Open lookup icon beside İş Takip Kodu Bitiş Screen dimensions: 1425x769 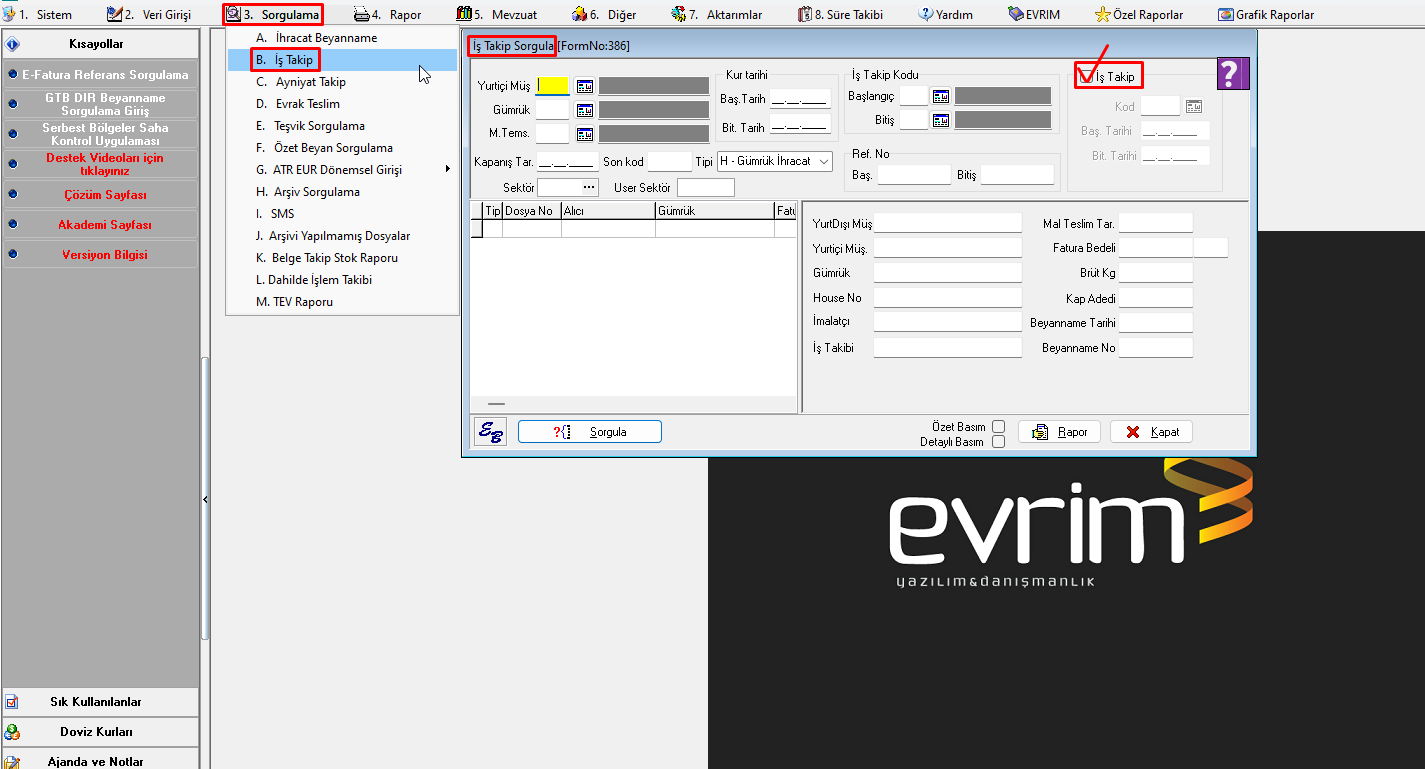click(941, 120)
